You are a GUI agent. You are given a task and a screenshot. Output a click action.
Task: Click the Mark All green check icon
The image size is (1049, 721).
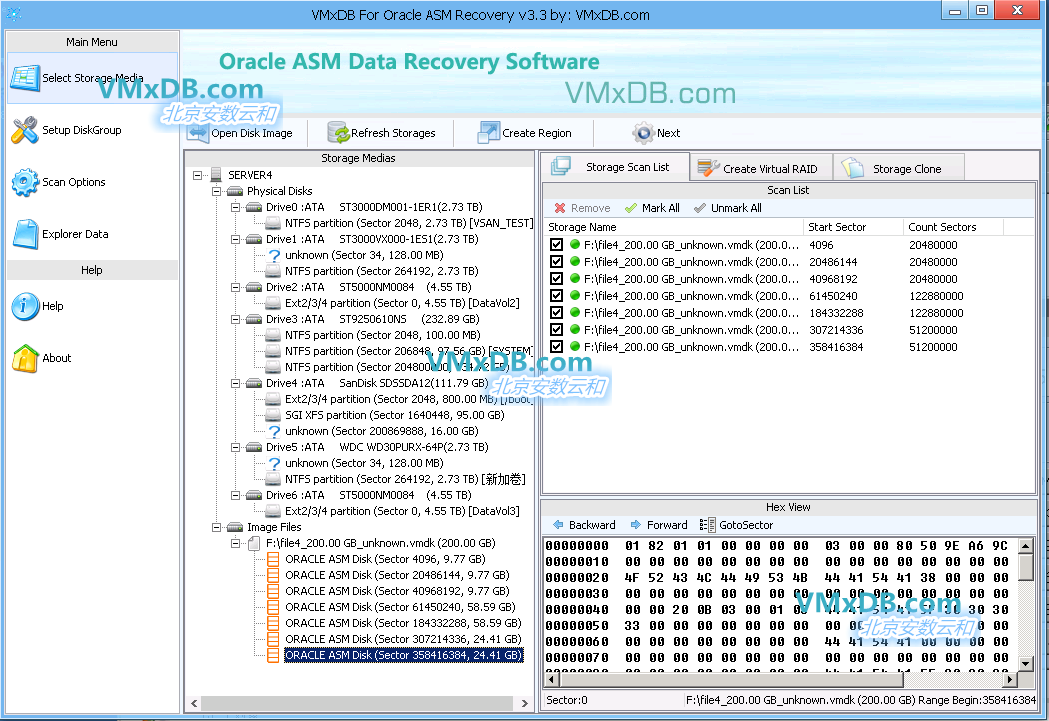click(x=631, y=208)
